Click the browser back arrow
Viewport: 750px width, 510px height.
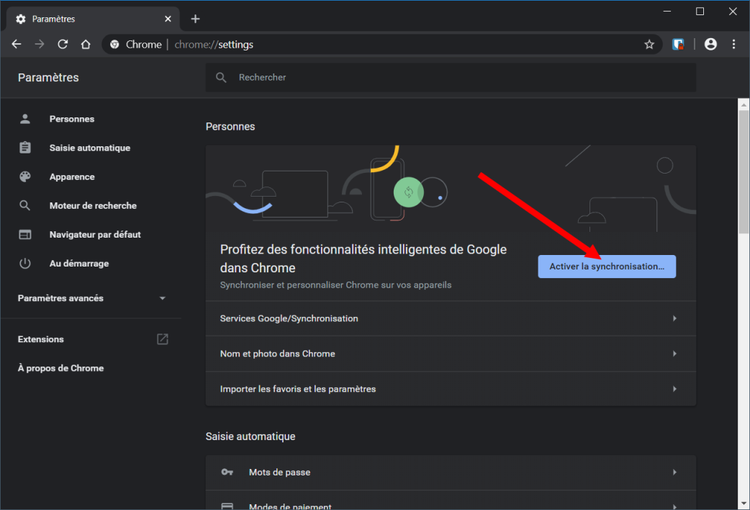16,45
